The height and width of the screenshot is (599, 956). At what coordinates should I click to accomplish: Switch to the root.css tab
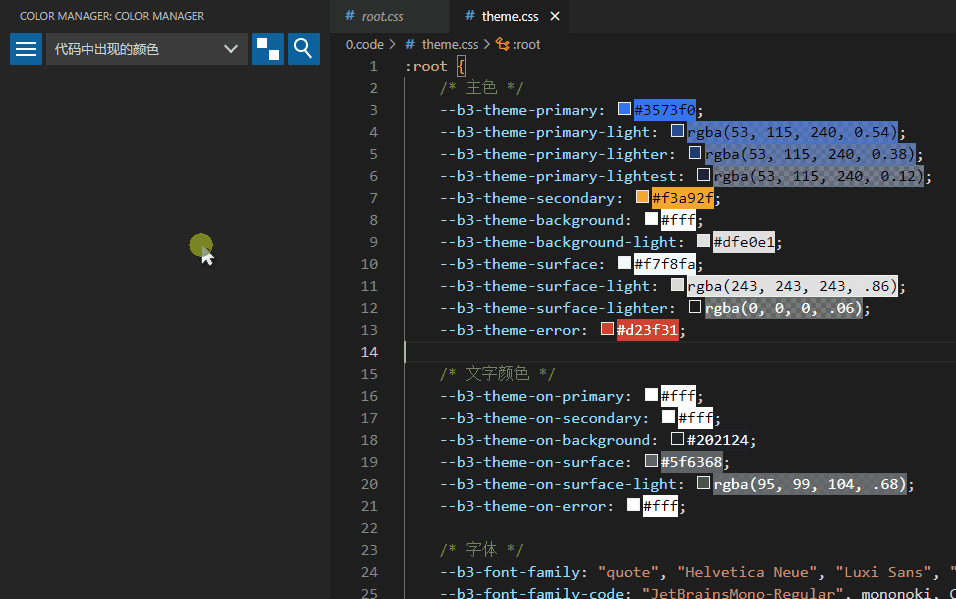coord(382,17)
